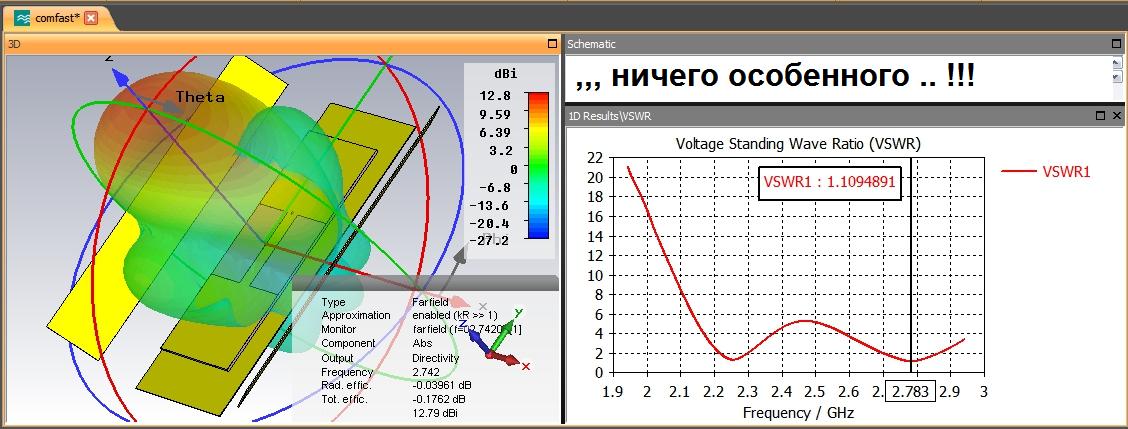Click the Type Farfield info row
This screenshot has width=1128, height=429.
pos(386,302)
